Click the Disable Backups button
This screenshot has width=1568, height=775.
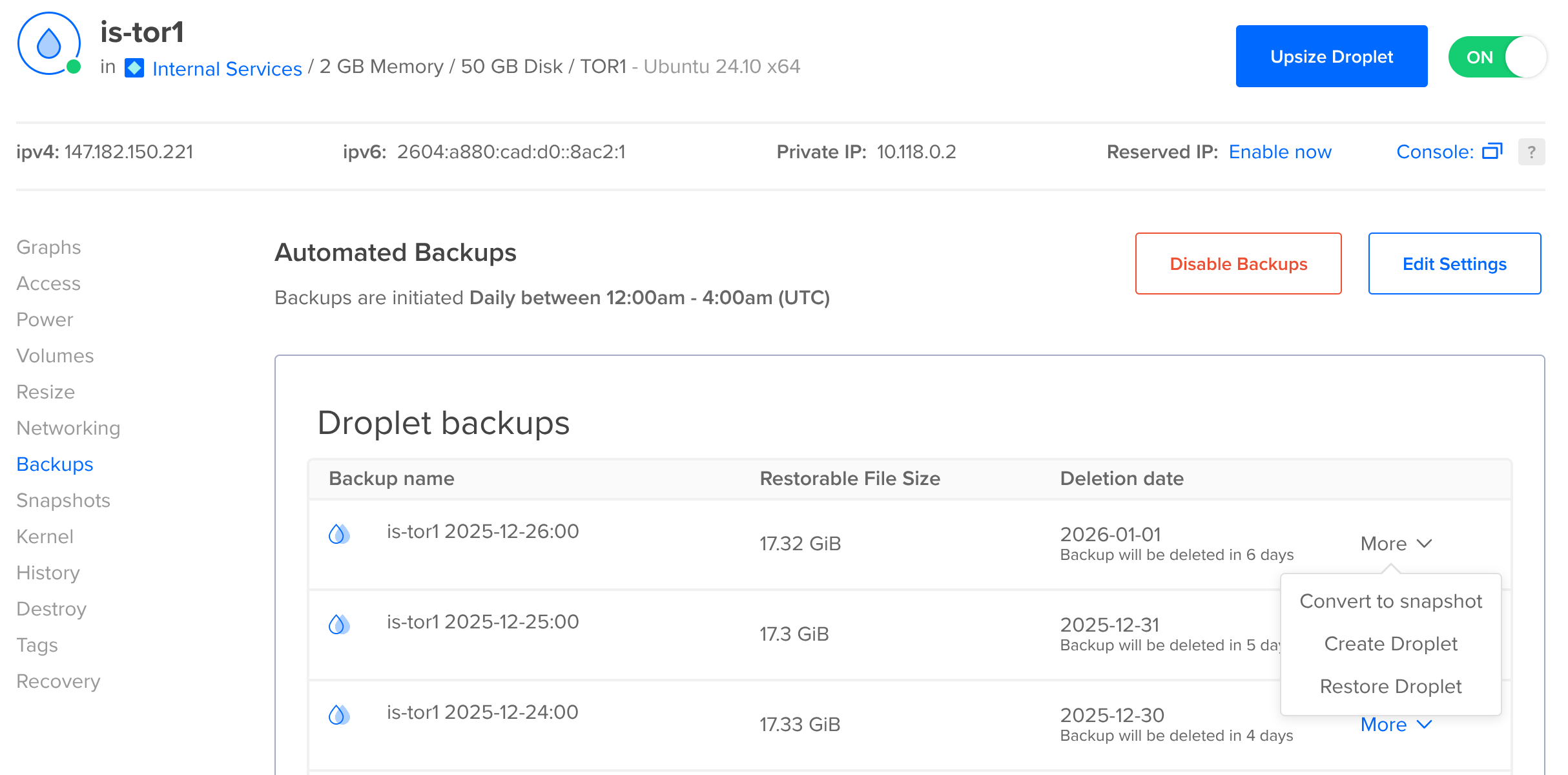1238,263
